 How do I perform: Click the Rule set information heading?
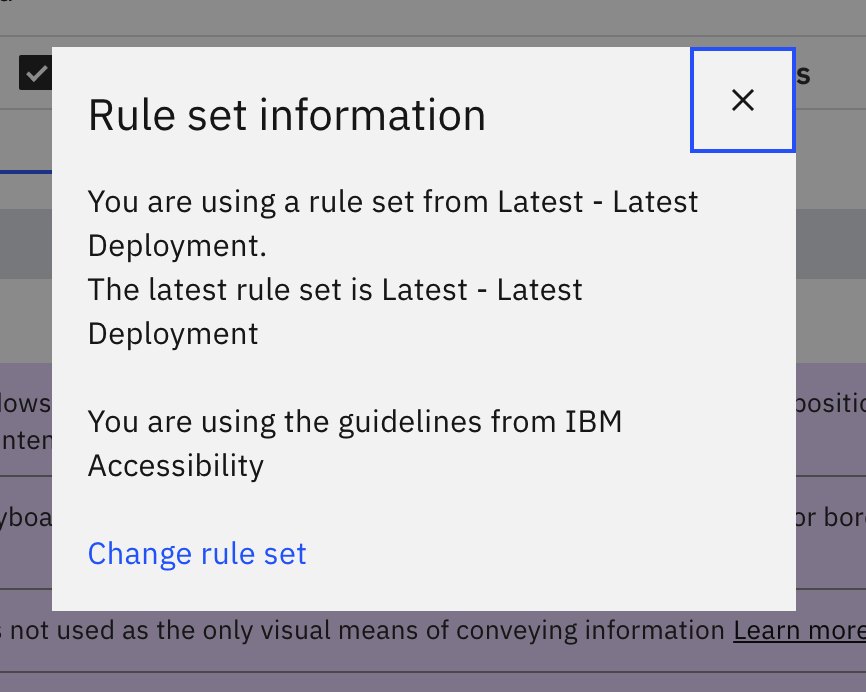[287, 114]
